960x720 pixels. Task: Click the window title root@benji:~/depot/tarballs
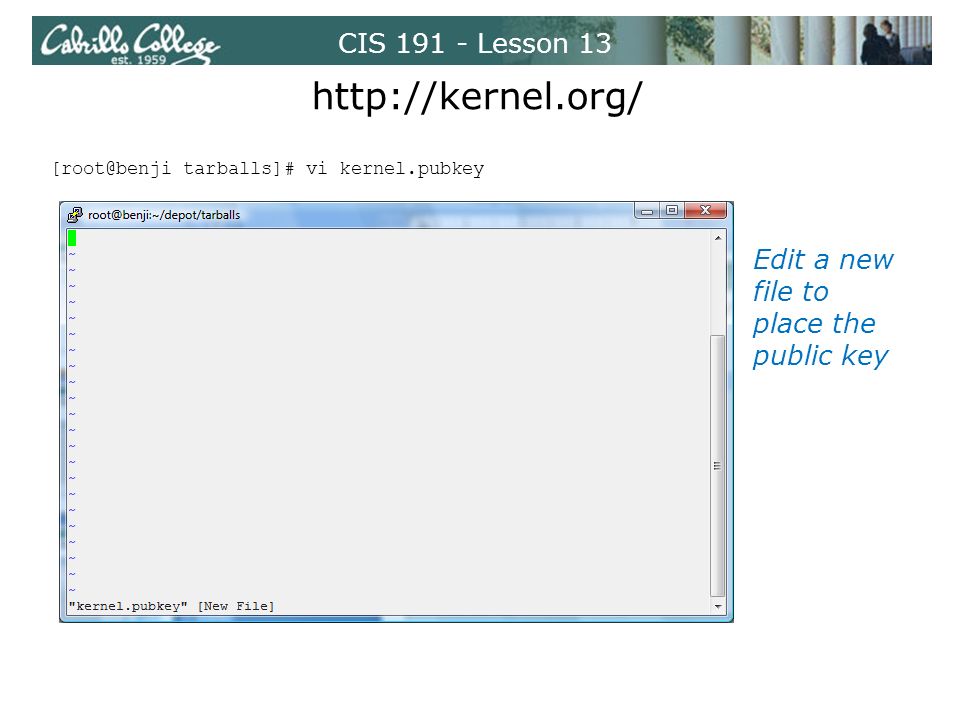tap(164, 215)
